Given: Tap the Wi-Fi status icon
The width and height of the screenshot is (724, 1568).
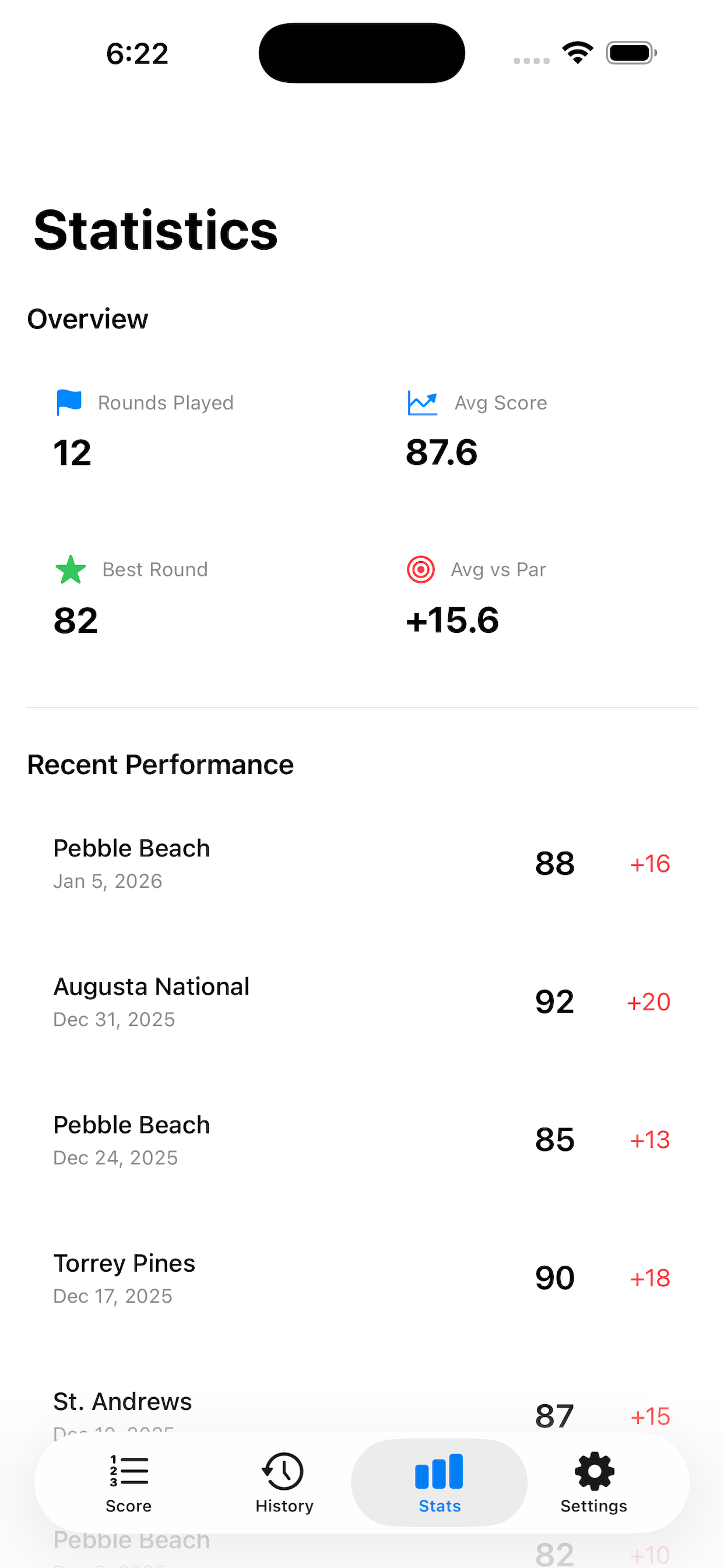Looking at the screenshot, I should 578,53.
